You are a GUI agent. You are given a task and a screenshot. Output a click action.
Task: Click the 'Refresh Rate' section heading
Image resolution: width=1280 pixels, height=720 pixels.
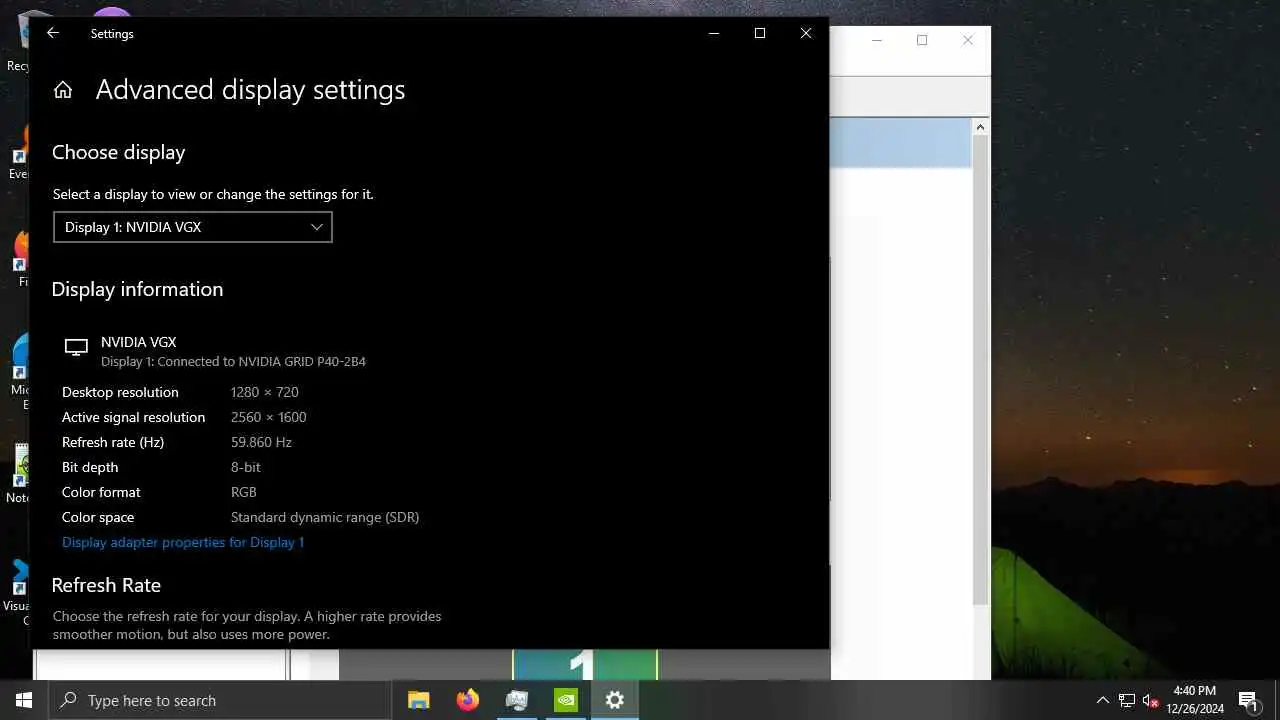pyautogui.click(x=106, y=585)
